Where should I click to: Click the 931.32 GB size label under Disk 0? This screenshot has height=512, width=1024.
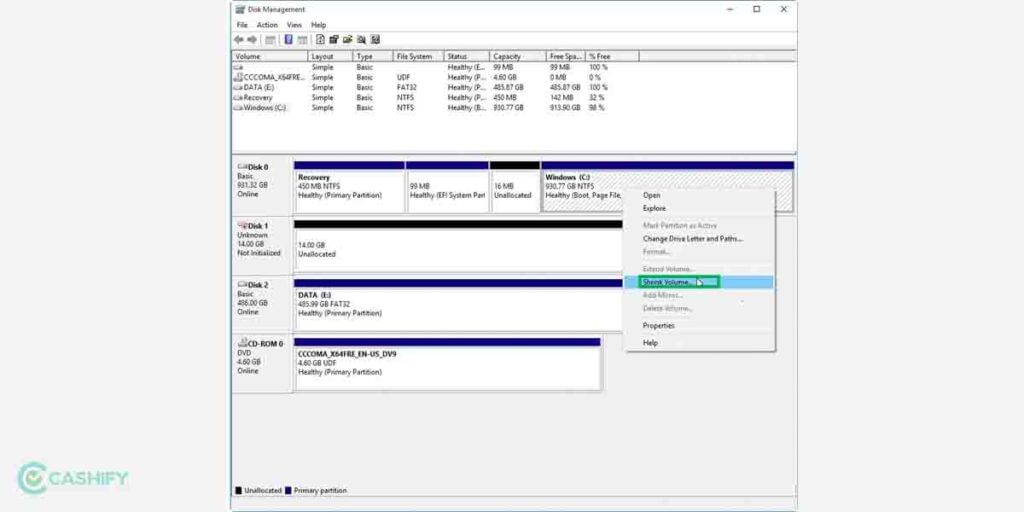click(x=252, y=185)
